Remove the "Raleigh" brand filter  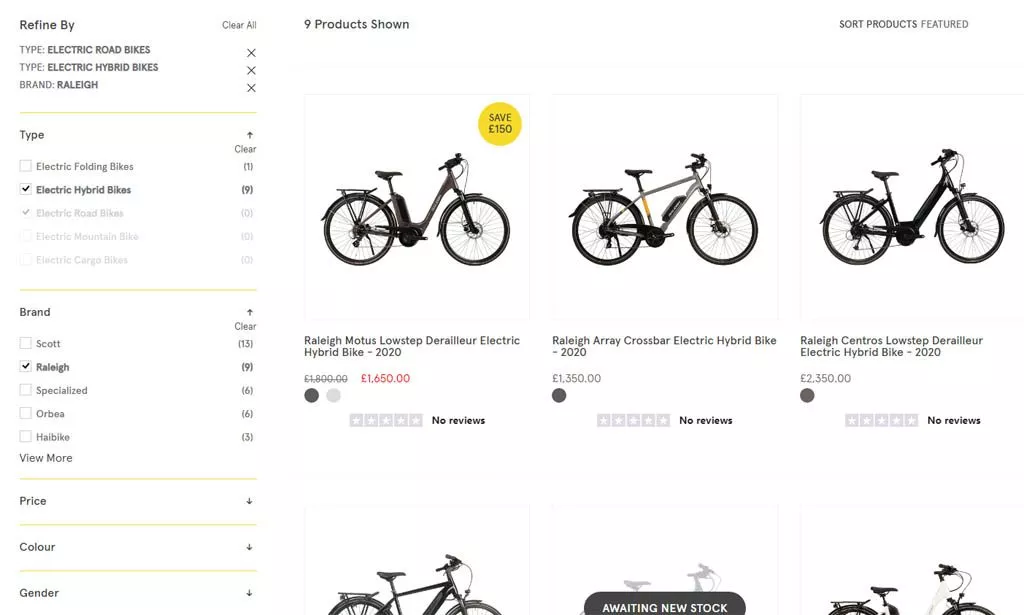pos(251,86)
